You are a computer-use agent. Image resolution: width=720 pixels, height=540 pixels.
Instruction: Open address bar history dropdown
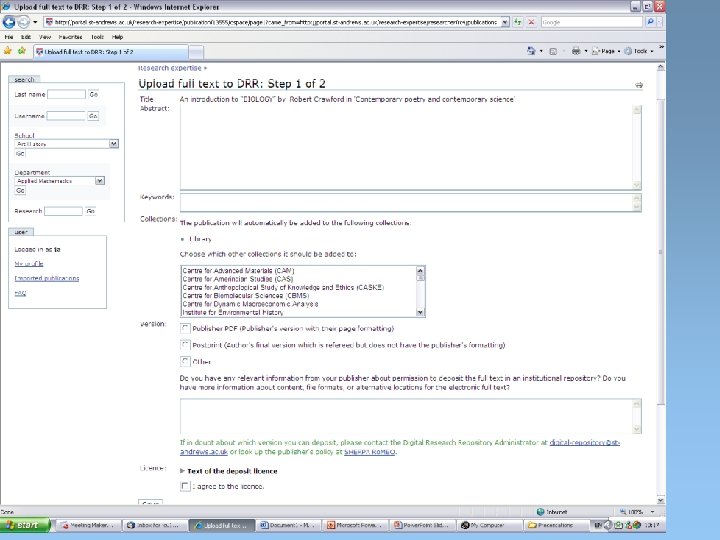(505, 22)
